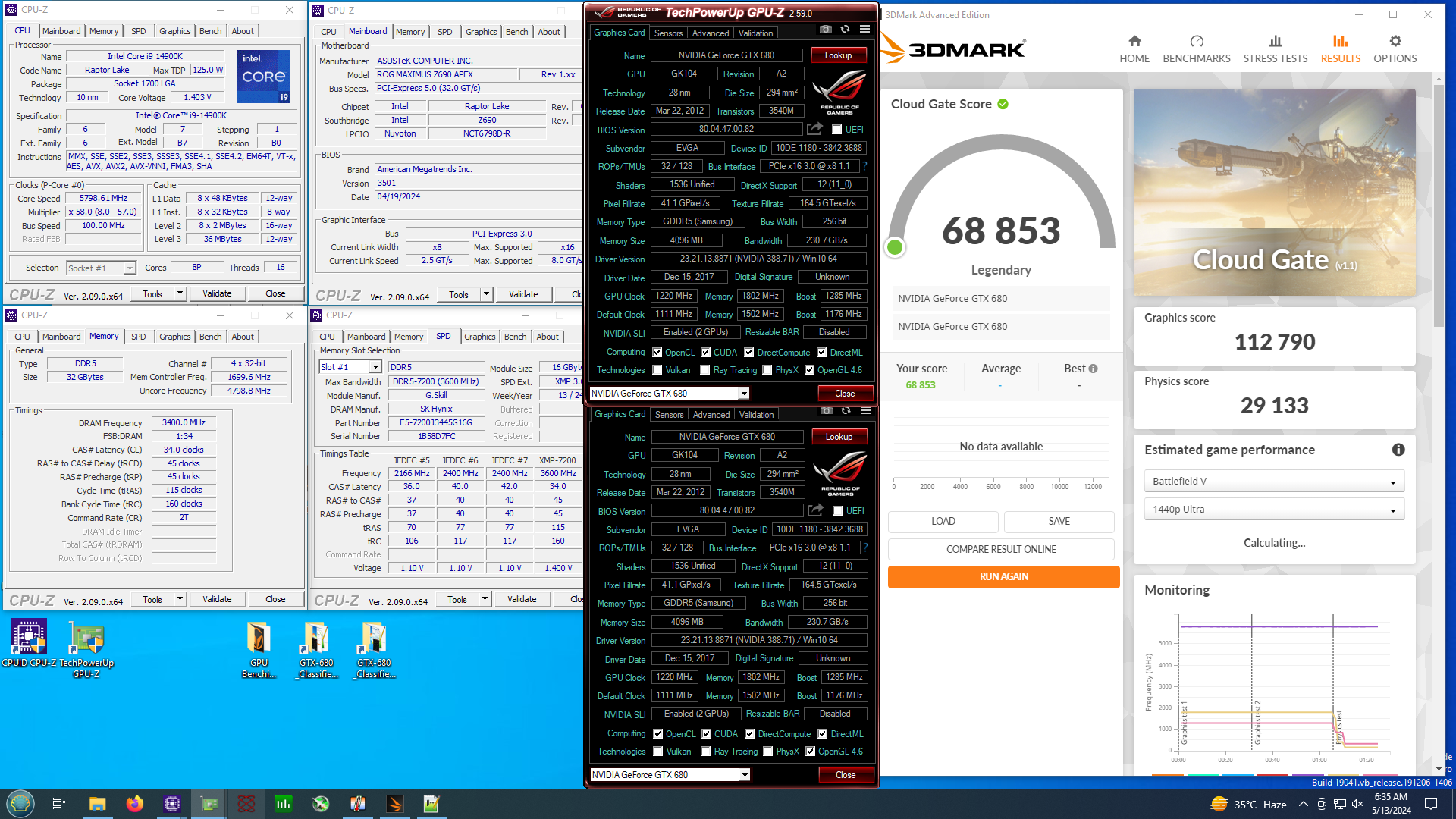The height and width of the screenshot is (819, 1456).
Task: Open Task View on the taskbar
Action: (59, 804)
